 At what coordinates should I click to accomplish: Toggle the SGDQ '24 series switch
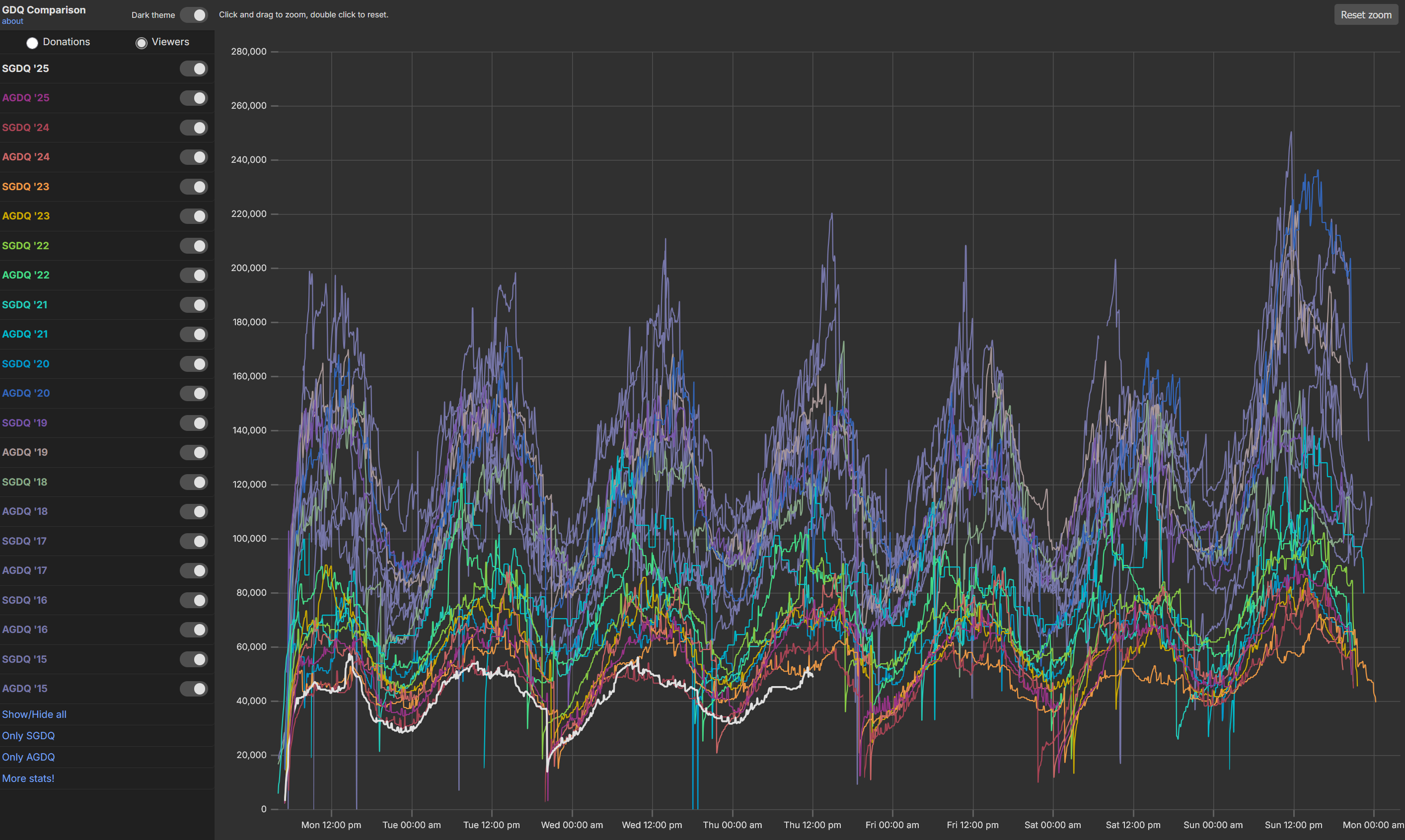pos(194,128)
